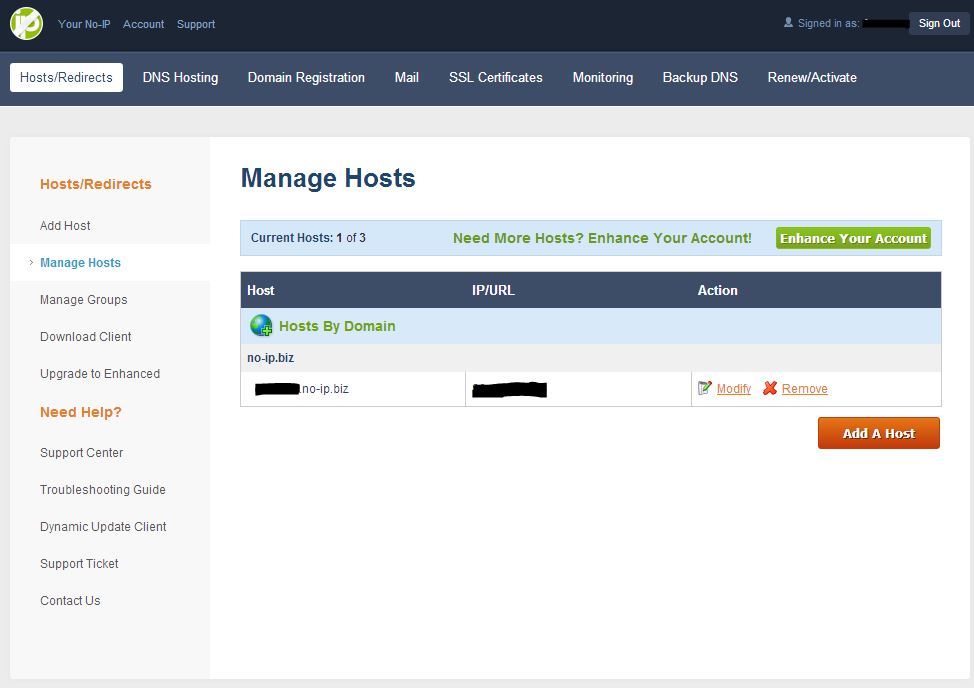Open the Support Ticket link
This screenshot has width=974, height=688.
pos(79,564)
